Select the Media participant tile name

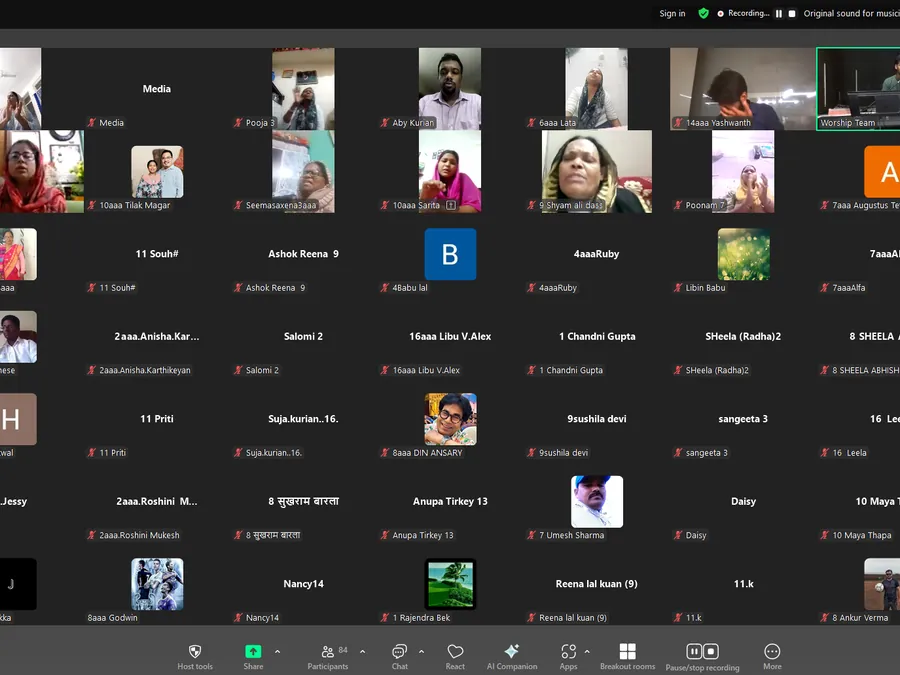(157, 89)
